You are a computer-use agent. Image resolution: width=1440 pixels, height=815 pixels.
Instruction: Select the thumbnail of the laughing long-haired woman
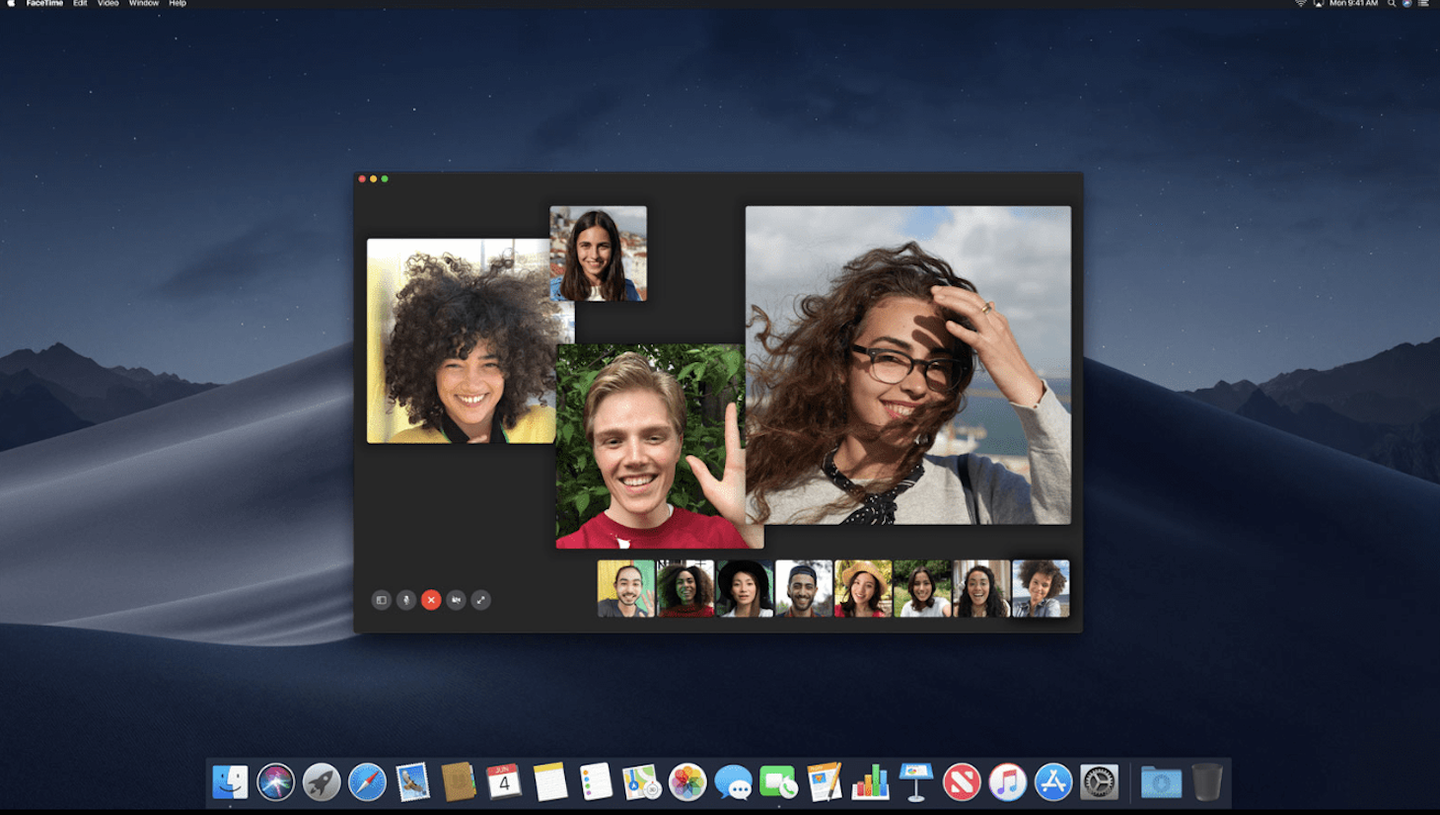(x=981, y=588)
